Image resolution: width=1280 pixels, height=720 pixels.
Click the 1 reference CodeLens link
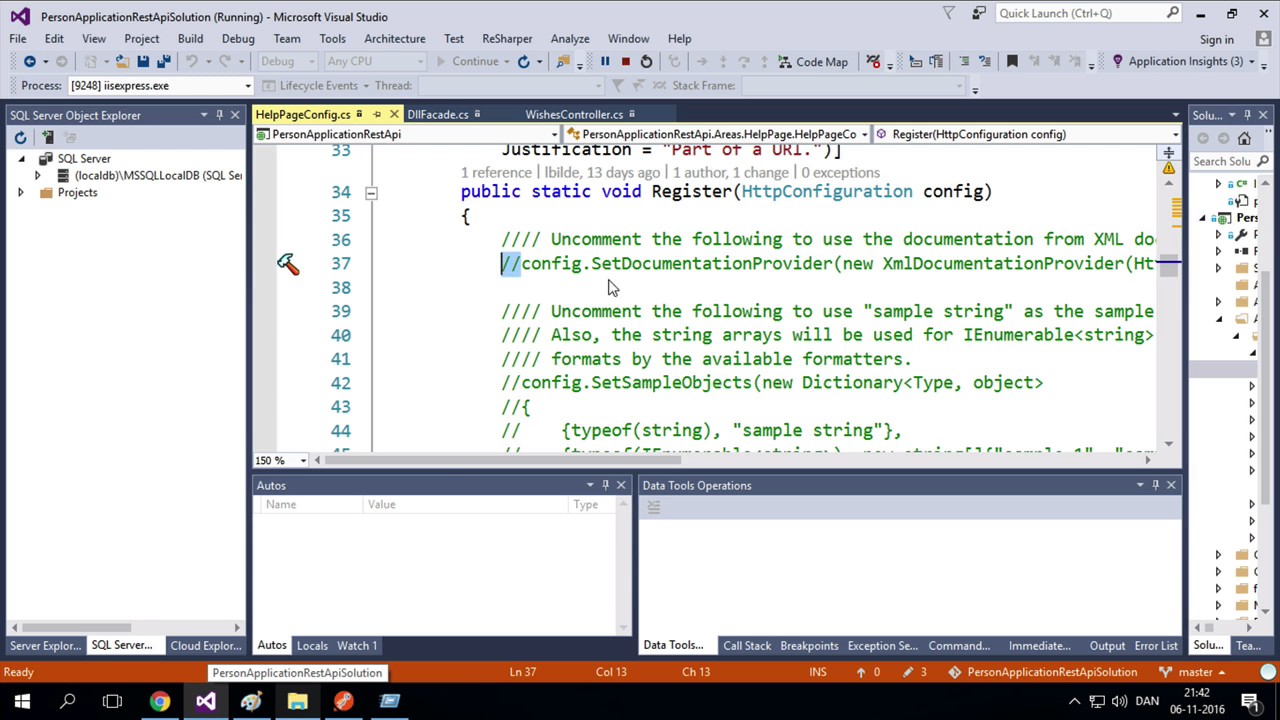pyautogui.click(x=496, y=173)
